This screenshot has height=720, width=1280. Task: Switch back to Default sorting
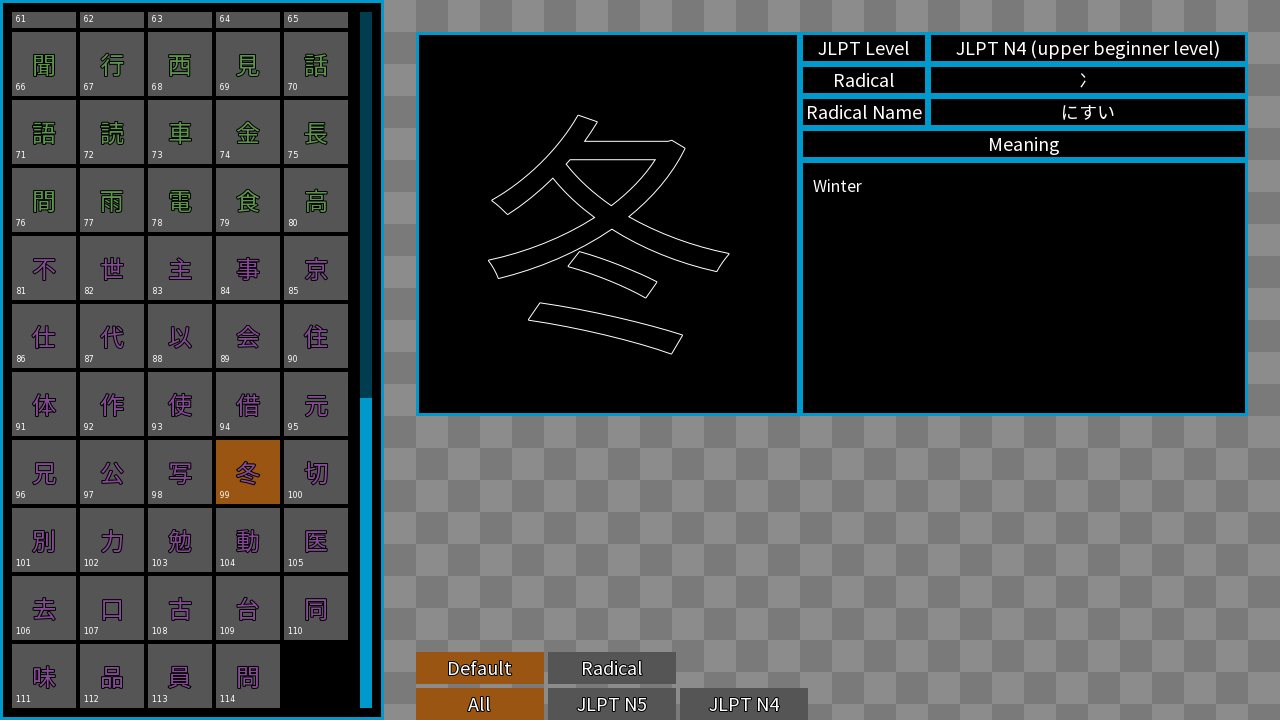[480, 668]
